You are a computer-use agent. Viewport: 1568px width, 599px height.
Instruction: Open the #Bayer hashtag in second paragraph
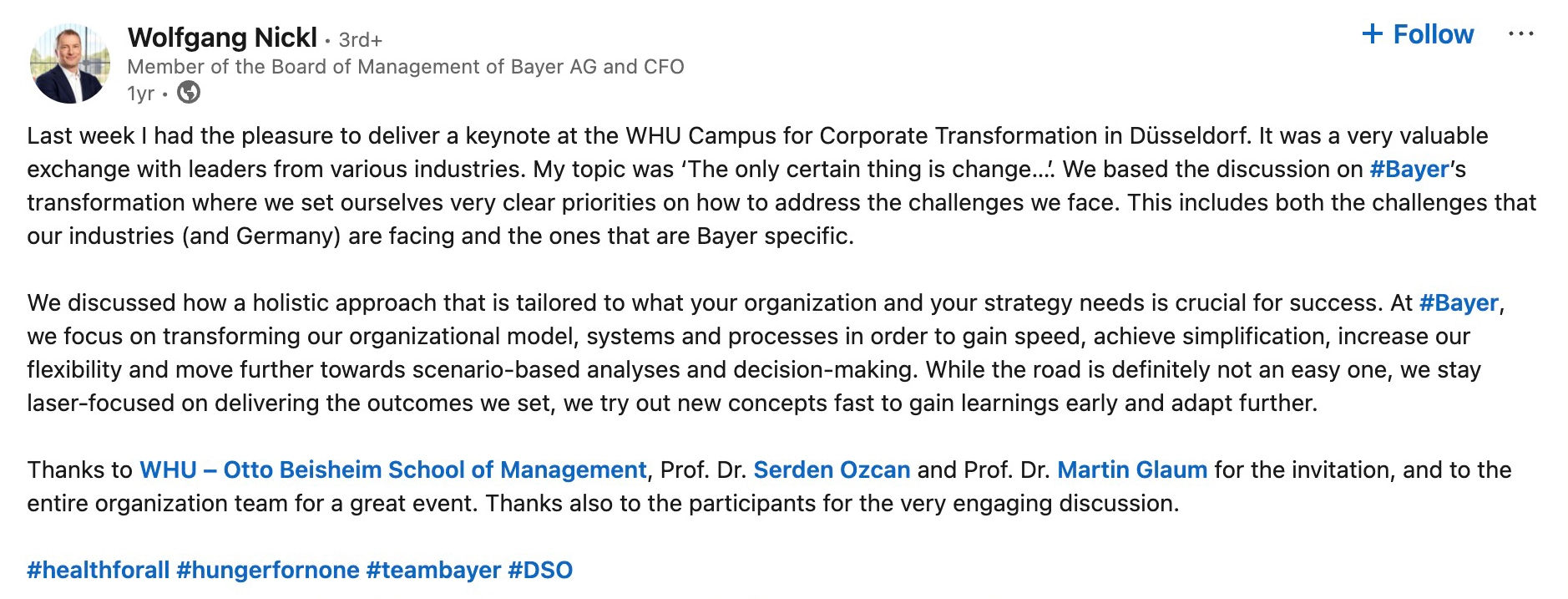tap(1459, 303)
